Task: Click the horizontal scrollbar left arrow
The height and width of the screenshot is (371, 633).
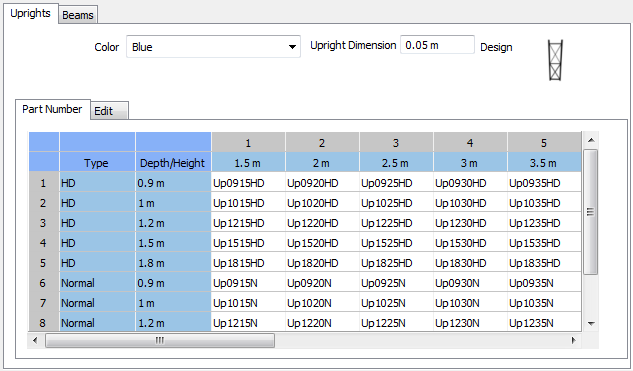Action: (35, 340)
